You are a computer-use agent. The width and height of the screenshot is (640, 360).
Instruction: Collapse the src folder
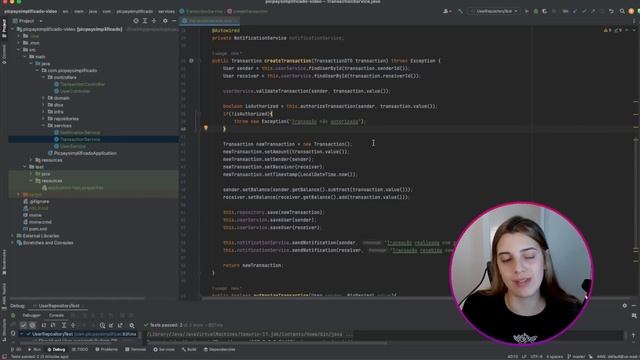coord(19,50)
